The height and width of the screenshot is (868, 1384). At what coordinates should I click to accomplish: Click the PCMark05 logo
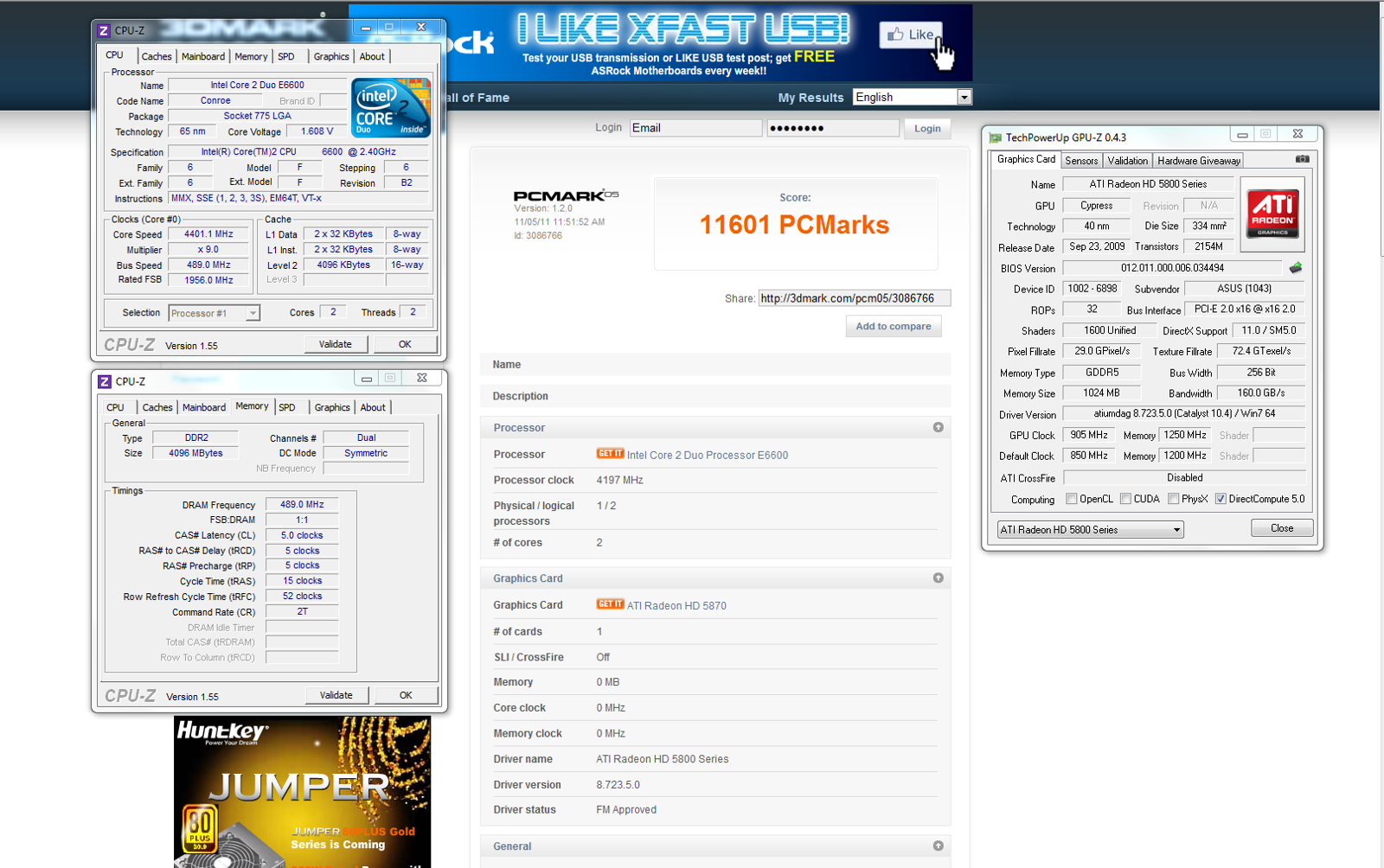566,195
